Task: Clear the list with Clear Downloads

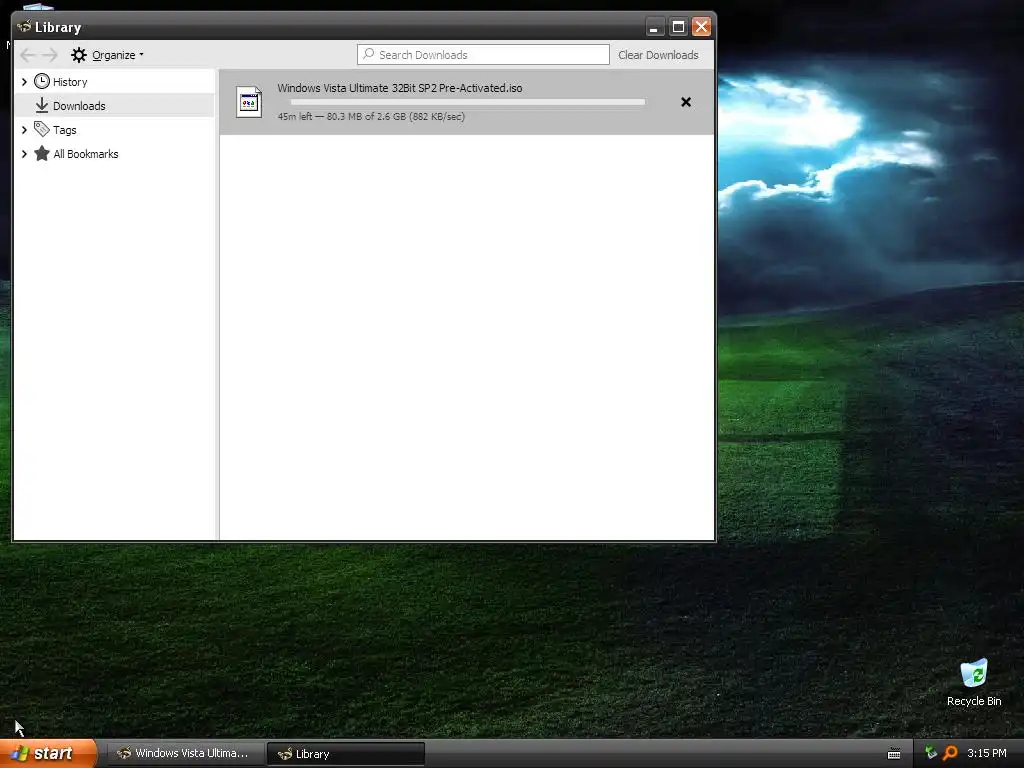Action: (658, 55)
